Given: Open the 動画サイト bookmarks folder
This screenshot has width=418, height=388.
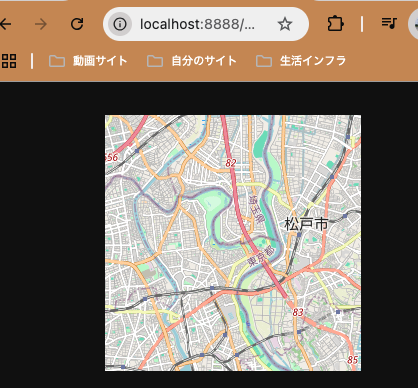Looking at the screenshot, I should (x=88, y=61).
